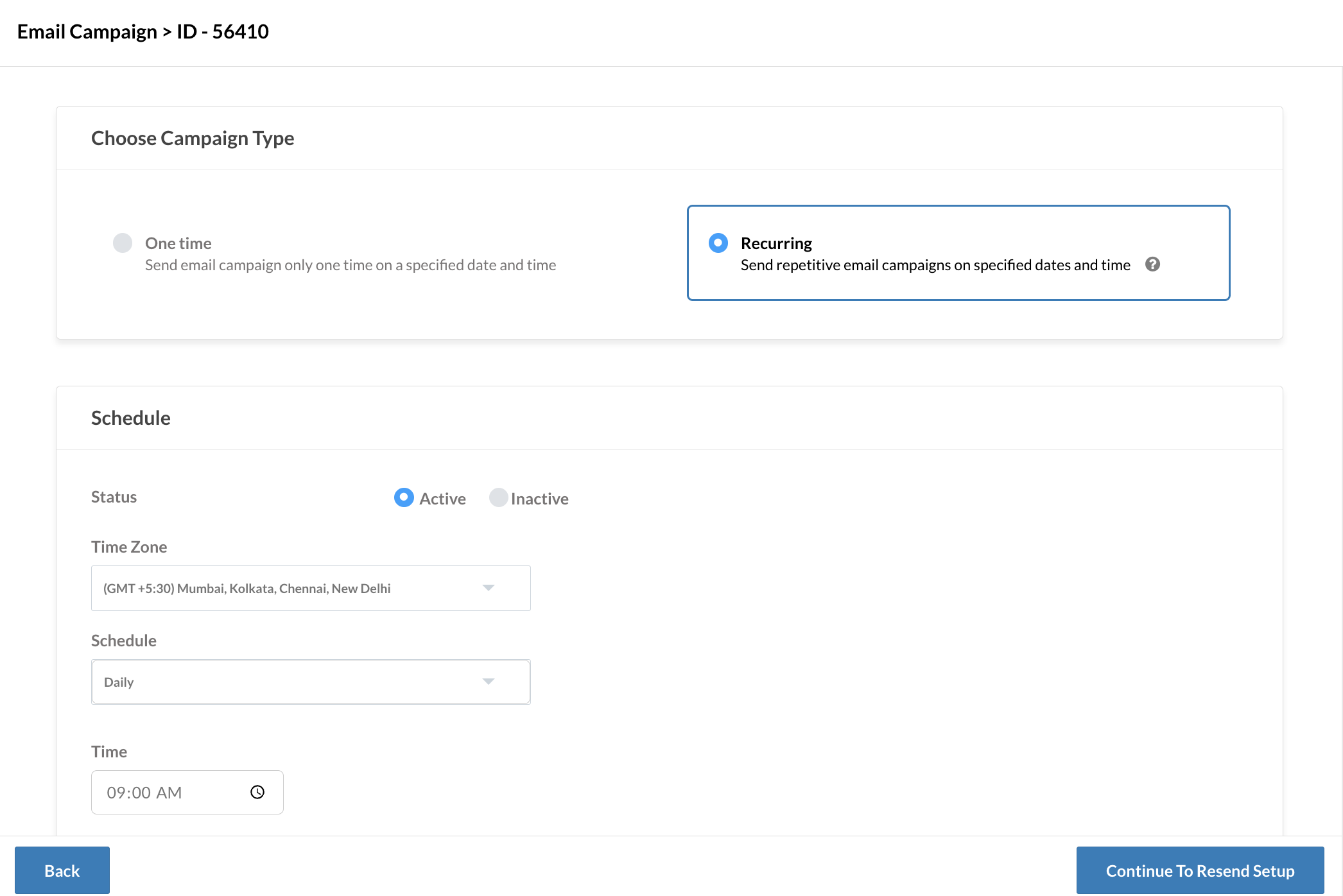Click the Inactive status label
This screenshot has height=896, width=1343.
[539, 499]
